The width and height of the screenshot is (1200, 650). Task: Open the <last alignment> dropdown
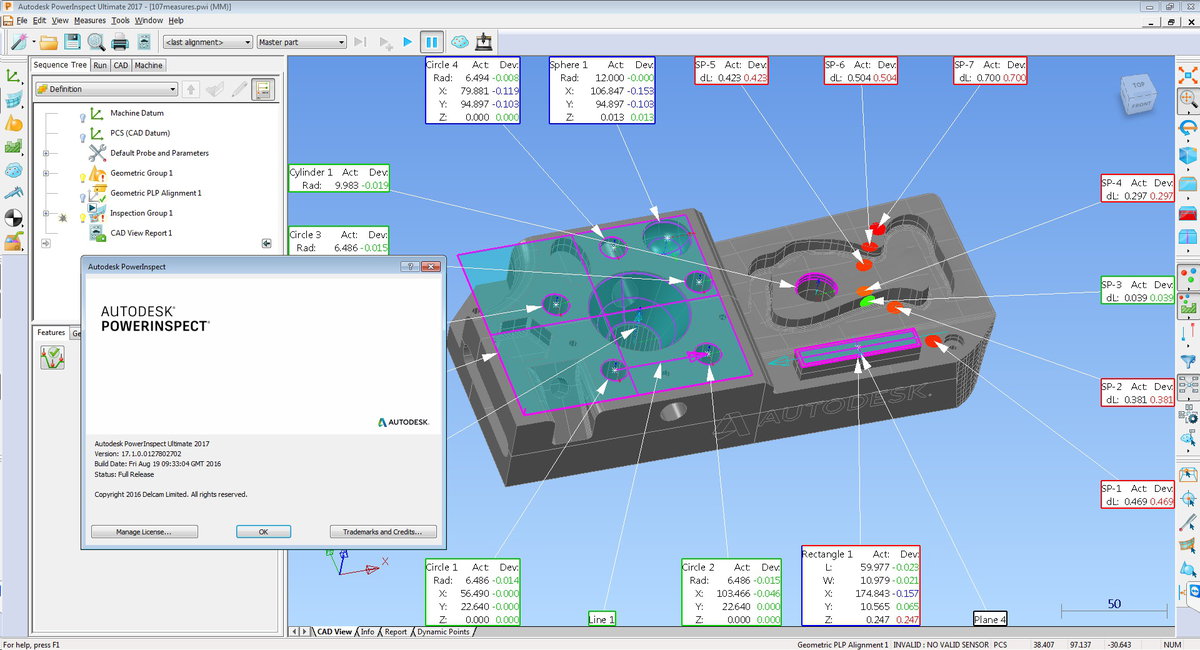207,42
